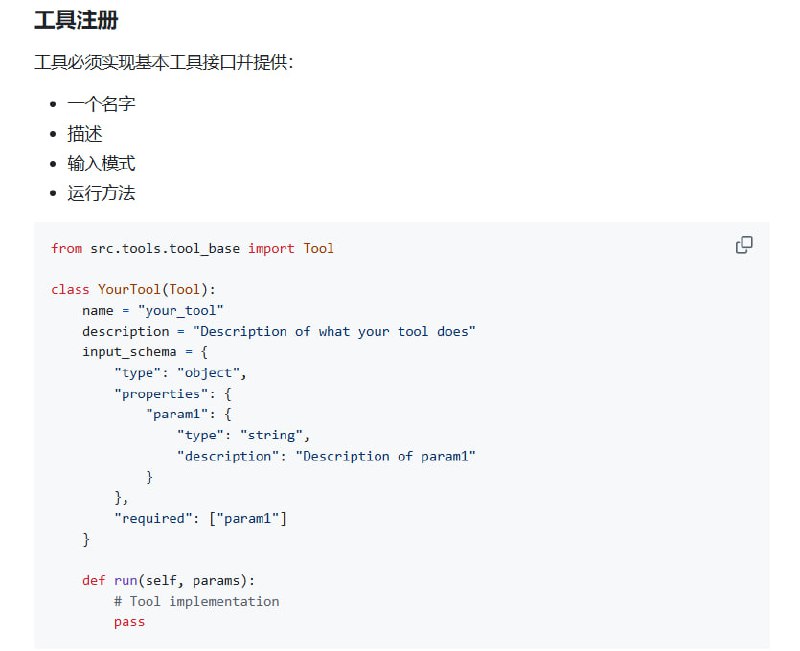Image resolution: width=800 pixels, height=651 pixels.
Task: Click the def run method line
Action: (170, 580)
